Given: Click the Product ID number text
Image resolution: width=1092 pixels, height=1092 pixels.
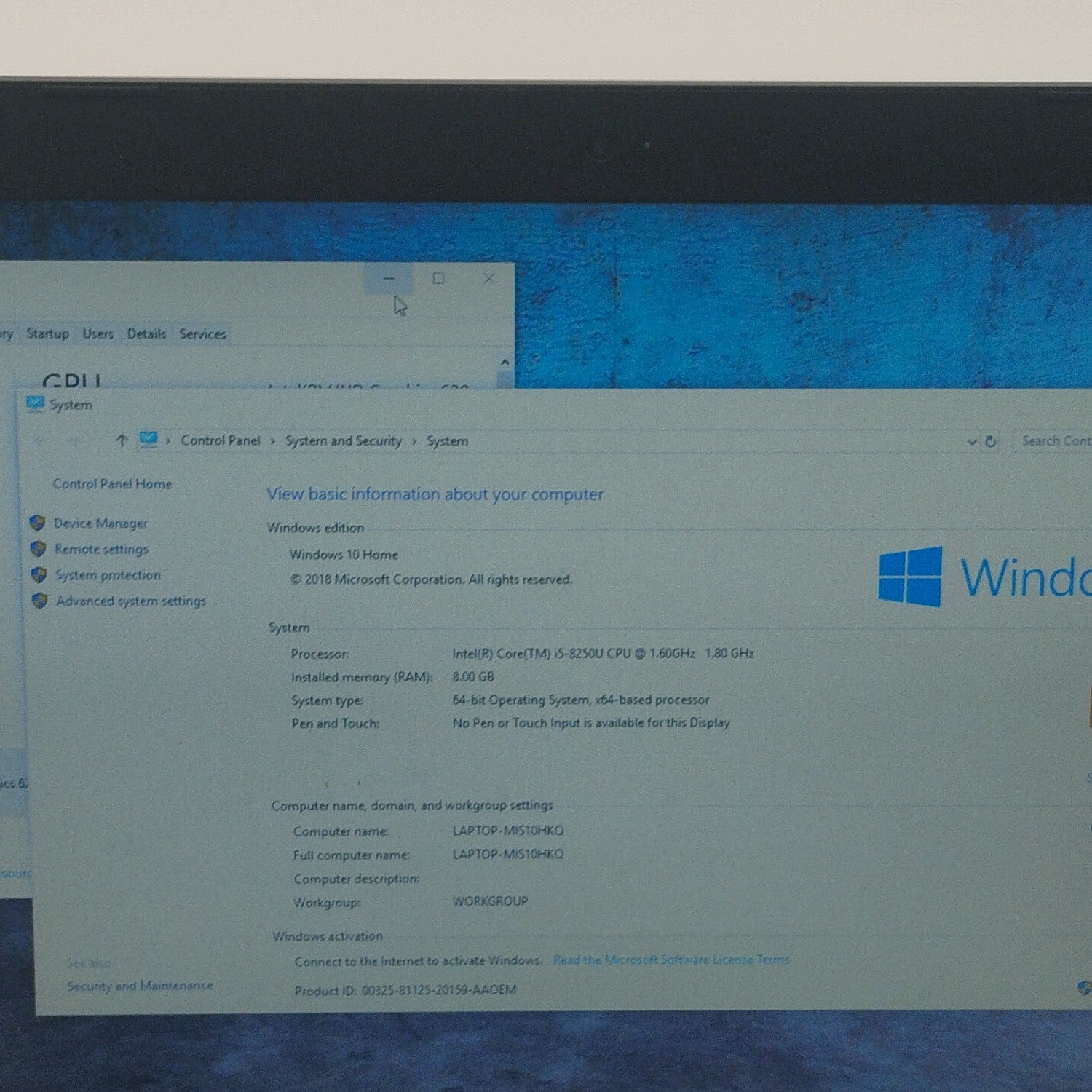Looking at the screenshot, I should (439, 990).
